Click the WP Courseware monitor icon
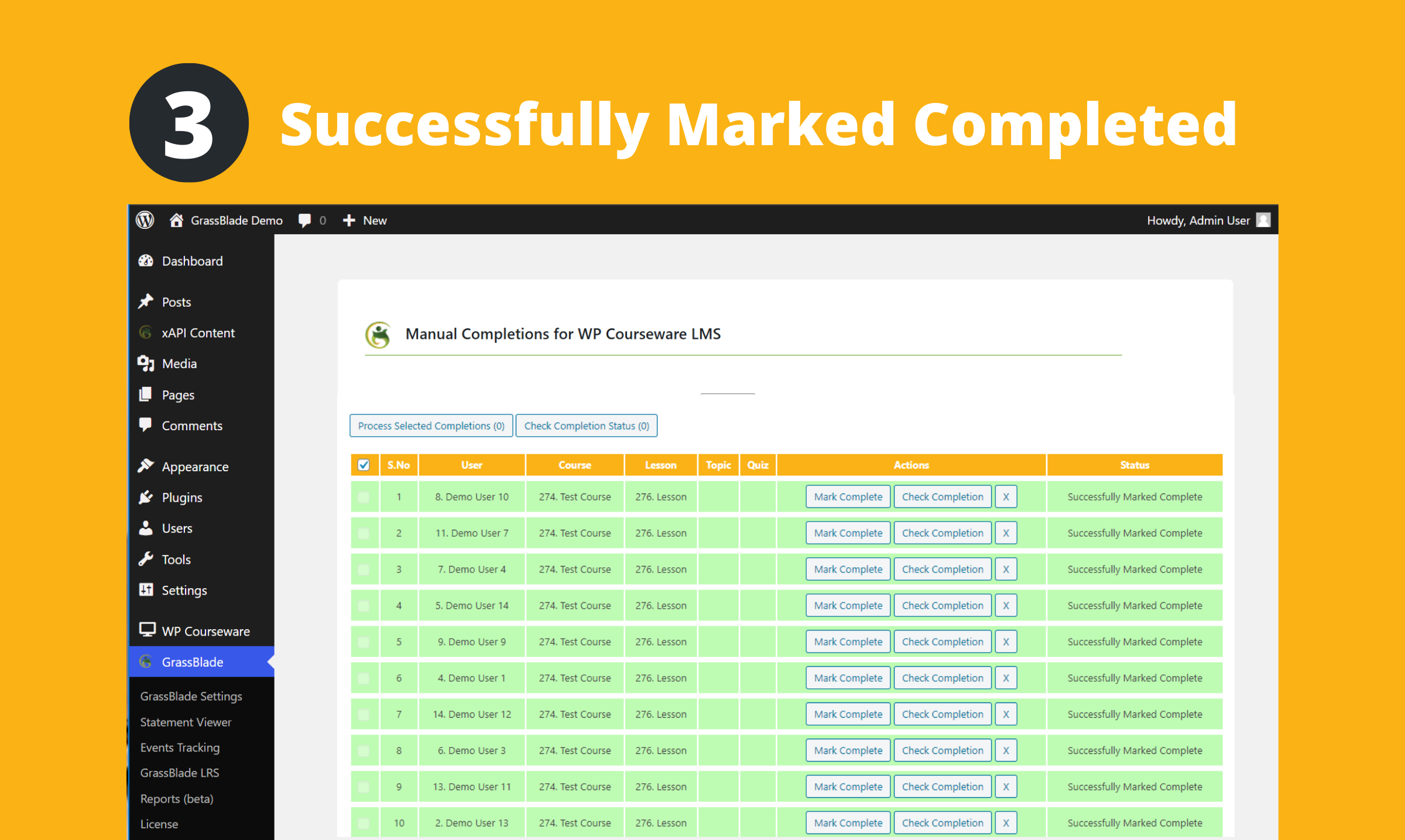The image size is (1405, 840). tap(147, 630)
